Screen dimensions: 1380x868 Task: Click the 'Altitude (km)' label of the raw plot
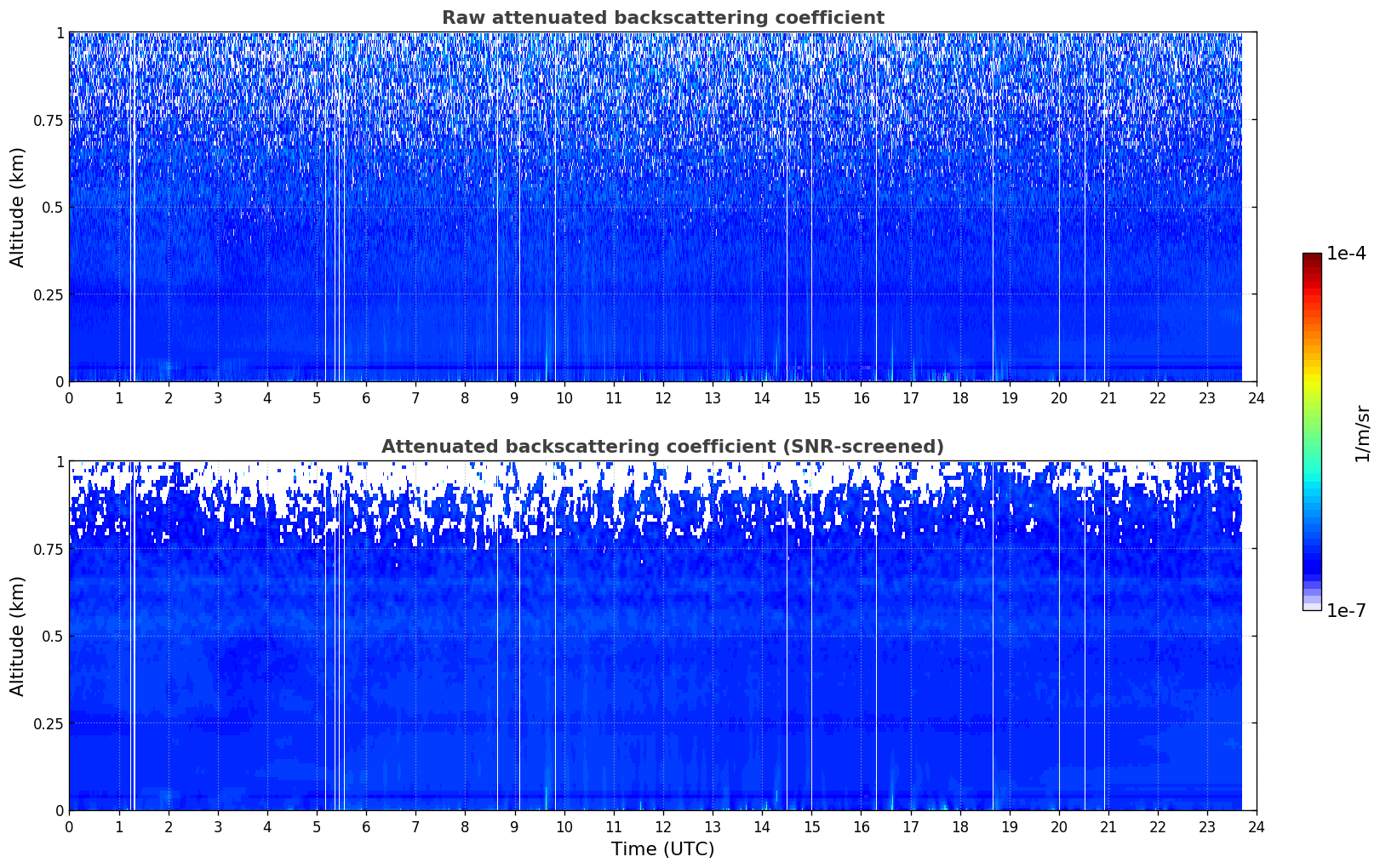pyautogui.click(x=18, y=207)
